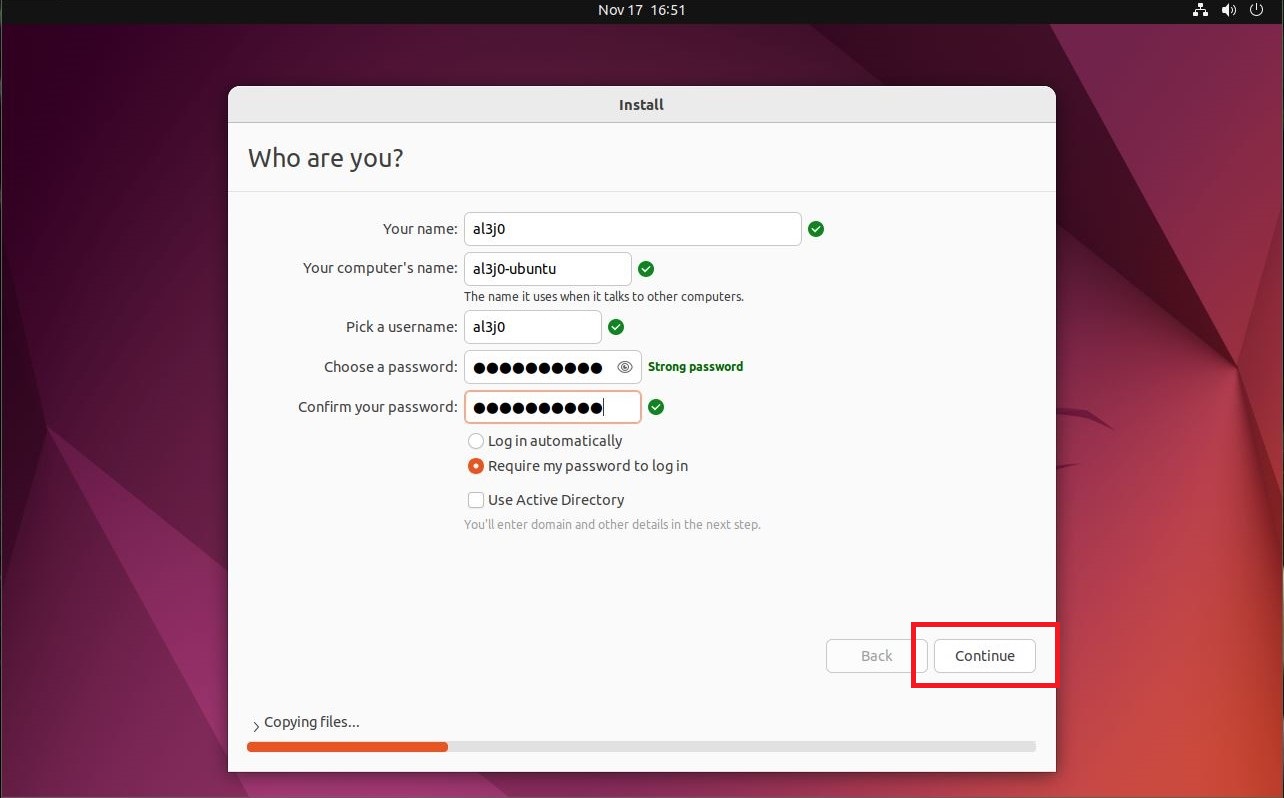The width and height of the screenshot is (1284, 798).
Task: Click the Install window title bar
Action: (642, 104)
